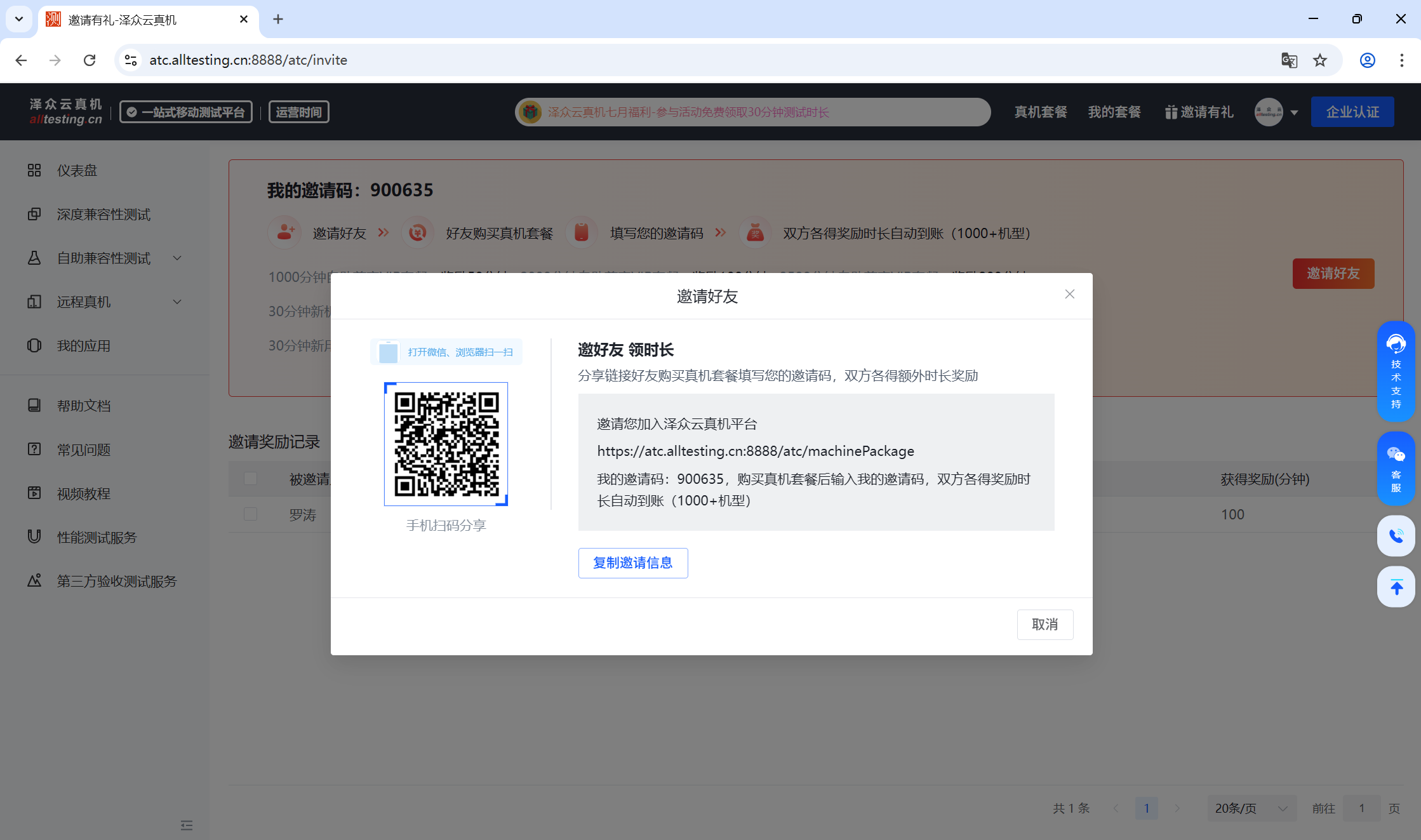This screenshot has width=1421, height=840.
Task: Open the Chrome three-dot menu
Action: click(1401, 60)
